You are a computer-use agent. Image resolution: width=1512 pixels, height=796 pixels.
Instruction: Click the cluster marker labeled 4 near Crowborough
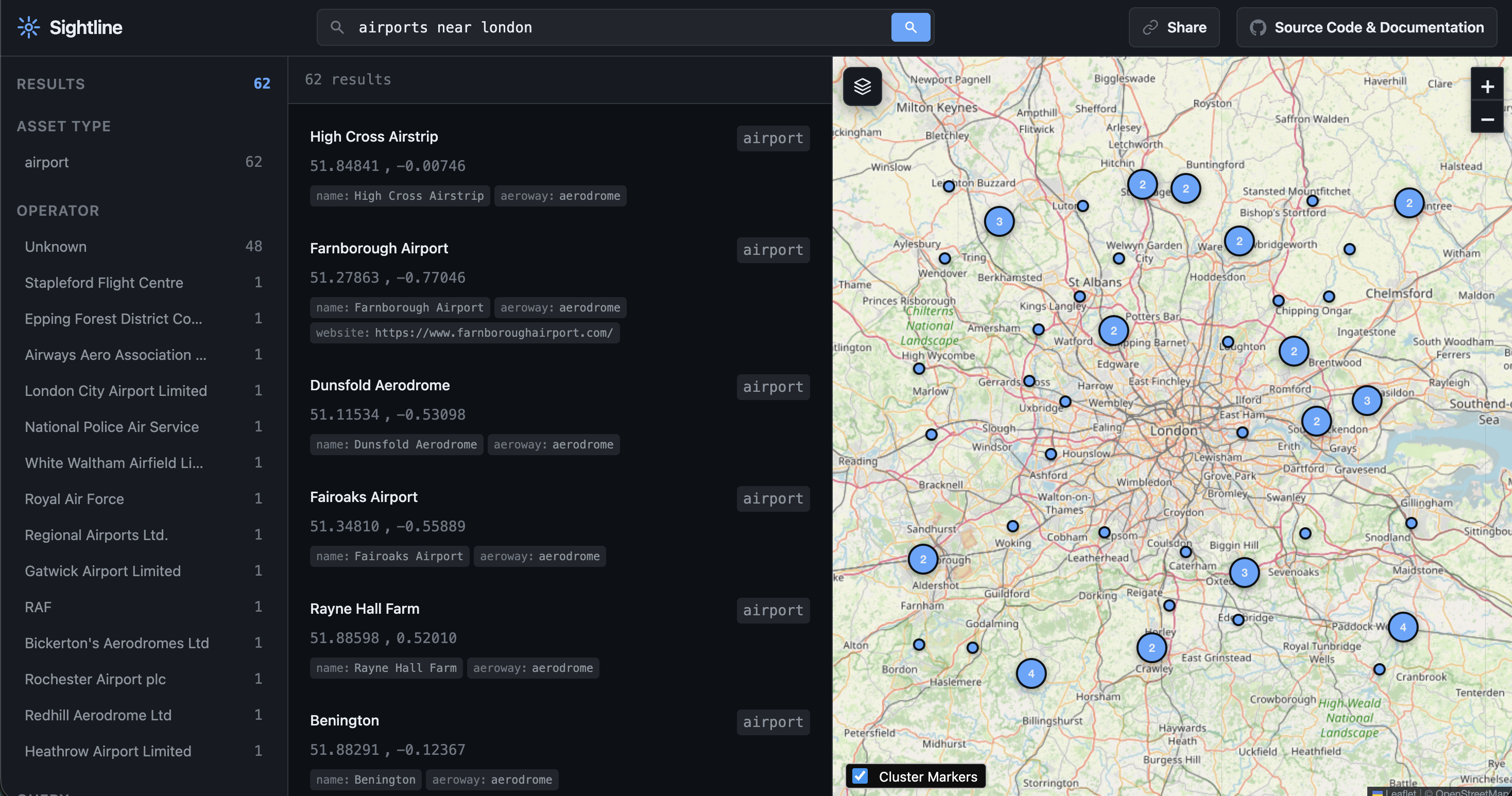[1403, 627]
